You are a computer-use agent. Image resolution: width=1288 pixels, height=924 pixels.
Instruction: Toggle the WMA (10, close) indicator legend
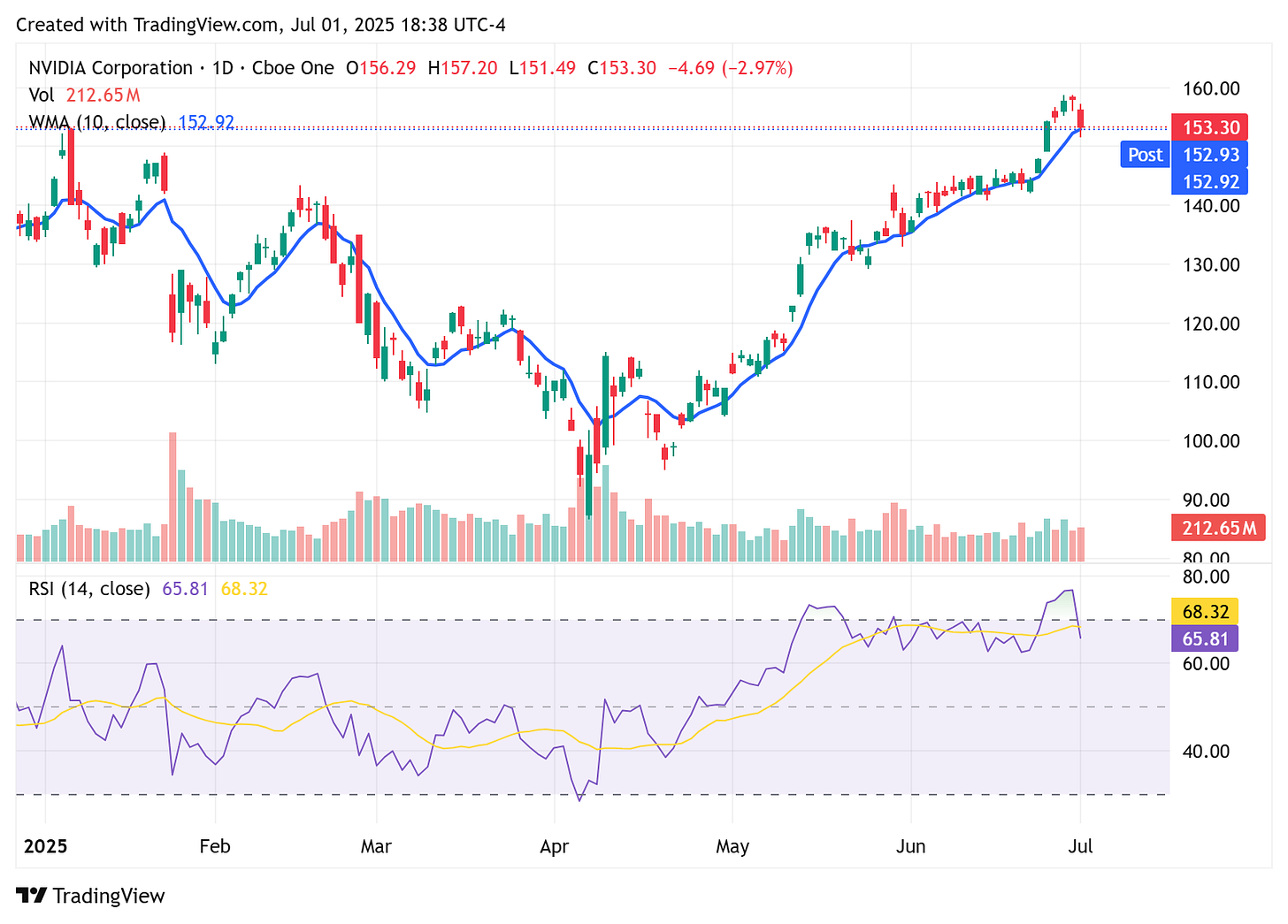point(97,121)
